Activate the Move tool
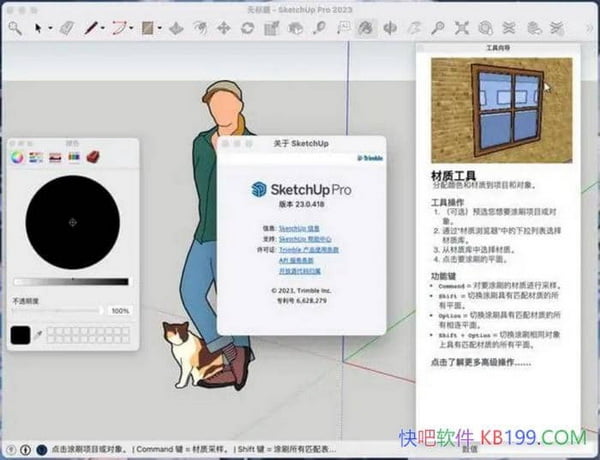This screenshot has height=460, width=600. click(x=223, y=27)
